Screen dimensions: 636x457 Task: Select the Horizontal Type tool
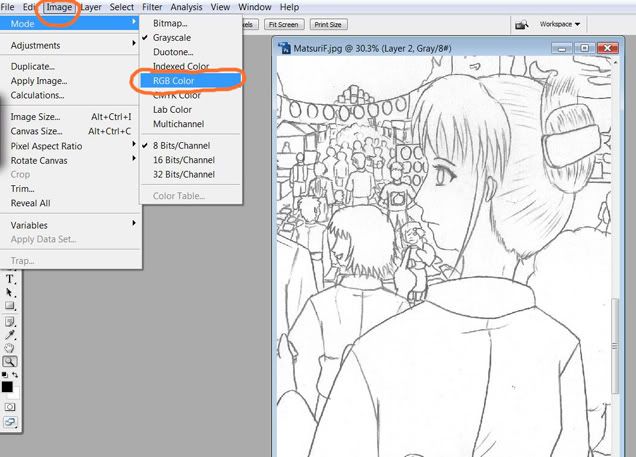tap(10, 279)
